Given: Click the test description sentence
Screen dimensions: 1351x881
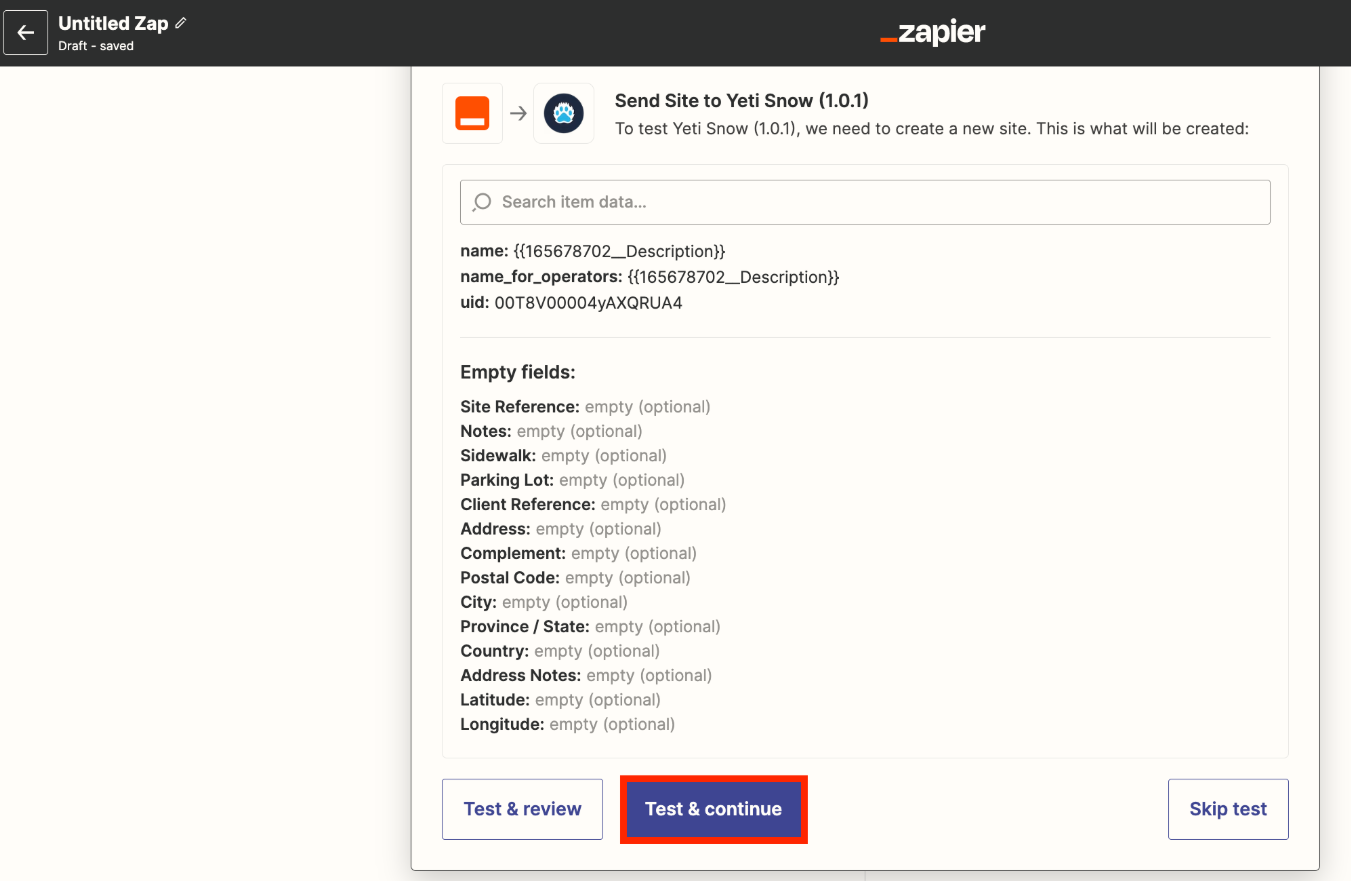Looking at the screenshot, I should coord(932,129).
